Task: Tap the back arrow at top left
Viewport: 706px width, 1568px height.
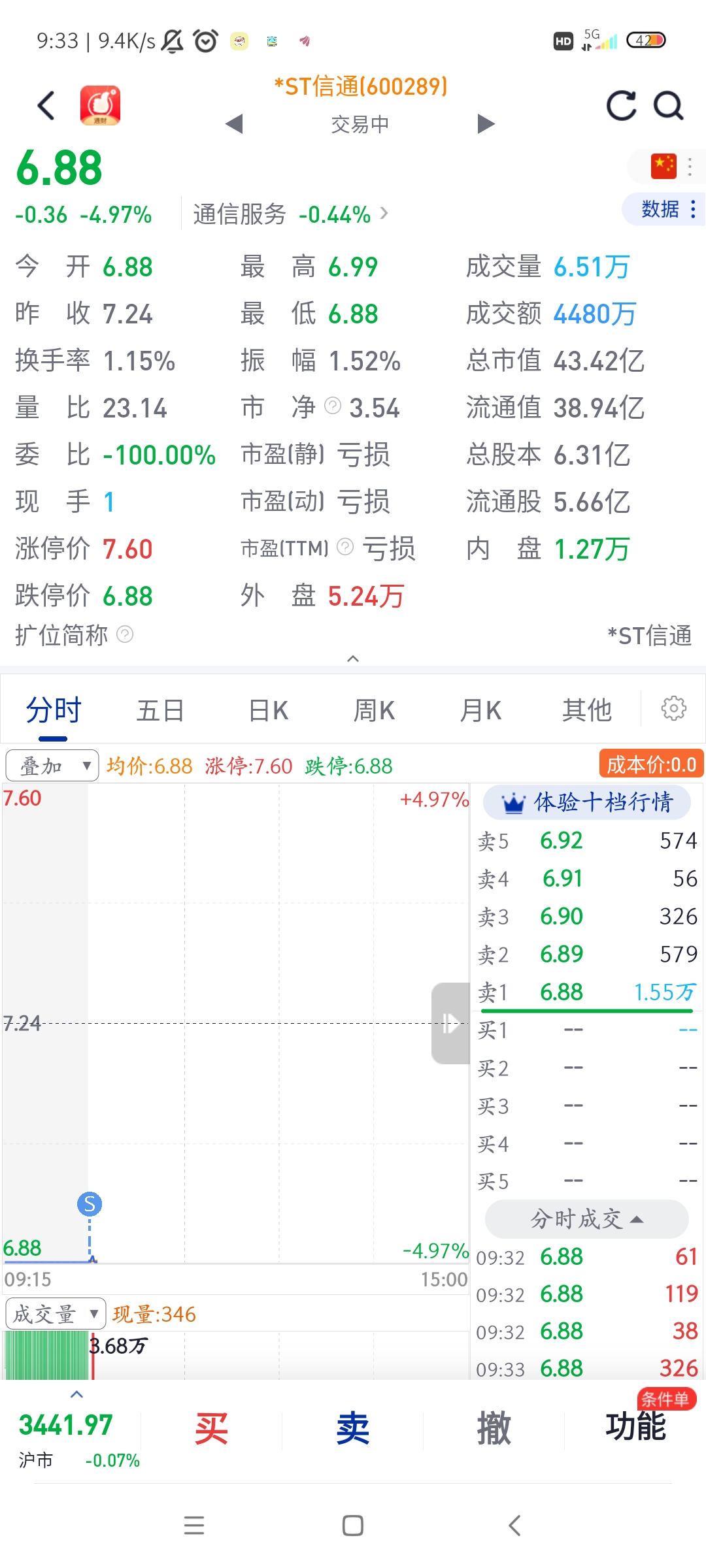Action: (46, 106)
